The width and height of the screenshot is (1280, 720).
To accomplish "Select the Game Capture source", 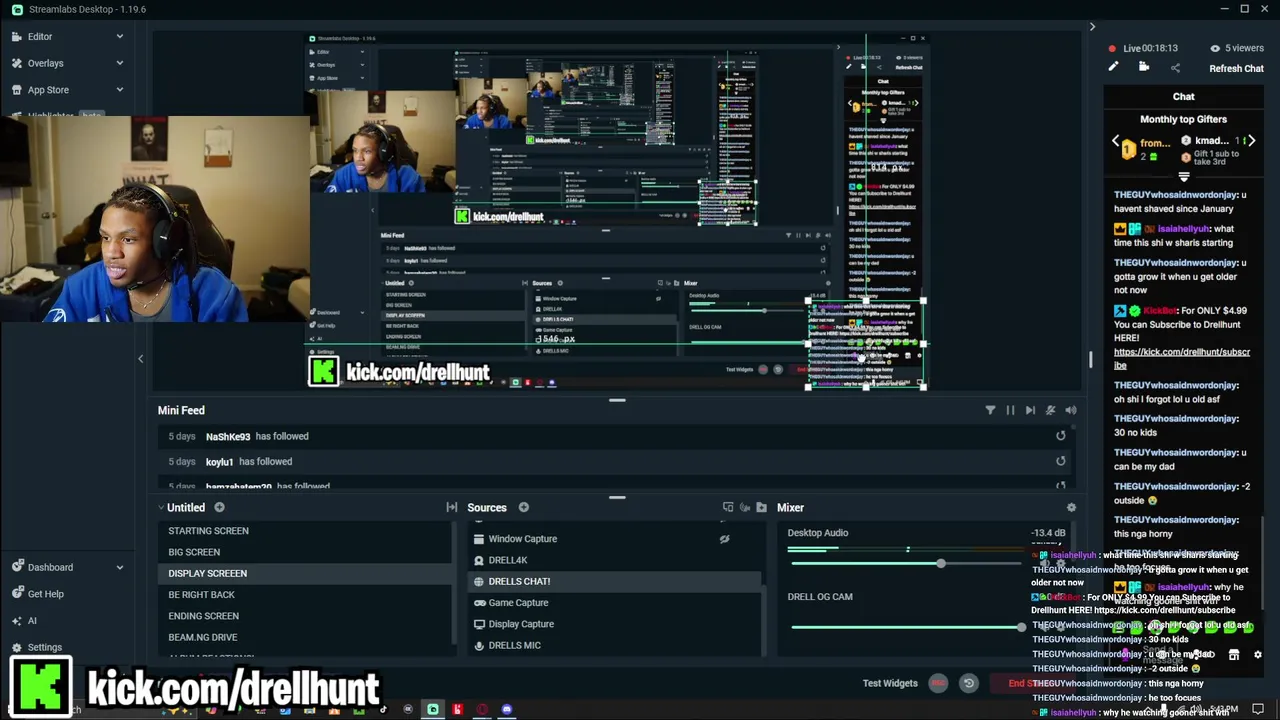I will coord(615,603).
